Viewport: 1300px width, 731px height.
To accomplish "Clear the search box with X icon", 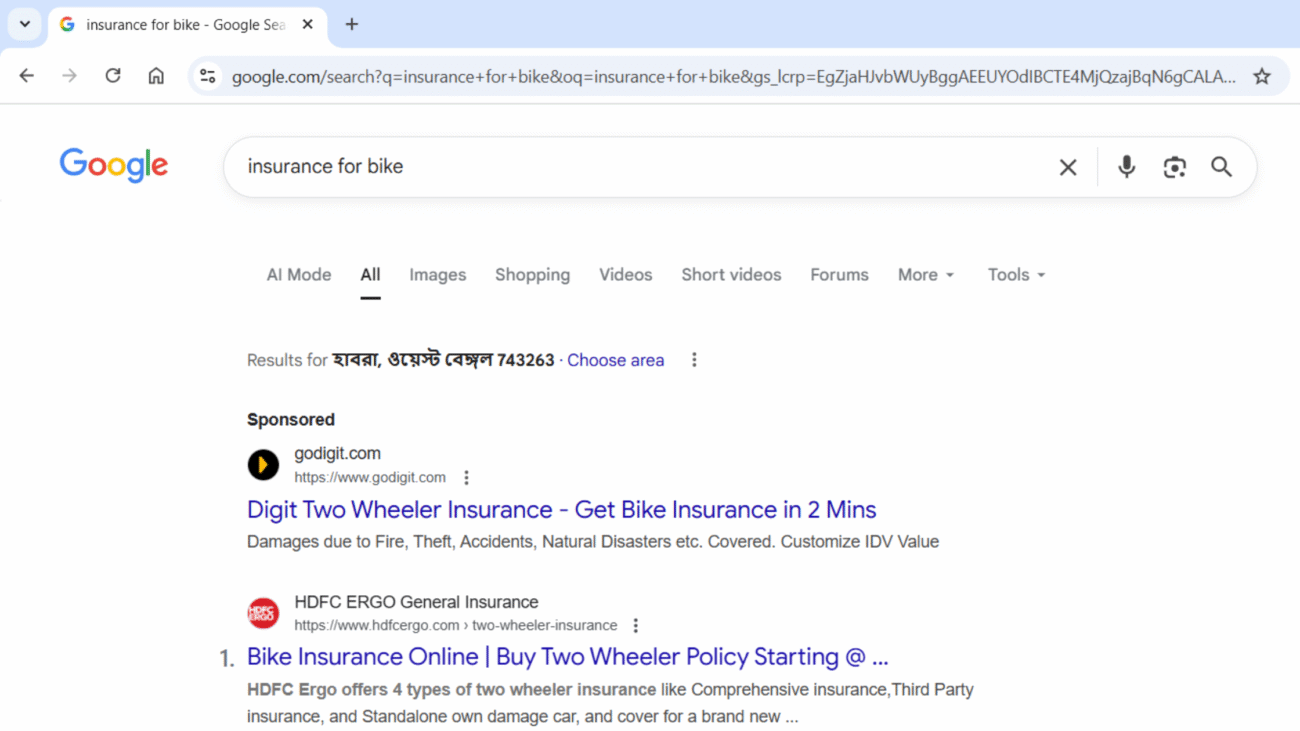I will (x=1068, y=167).
